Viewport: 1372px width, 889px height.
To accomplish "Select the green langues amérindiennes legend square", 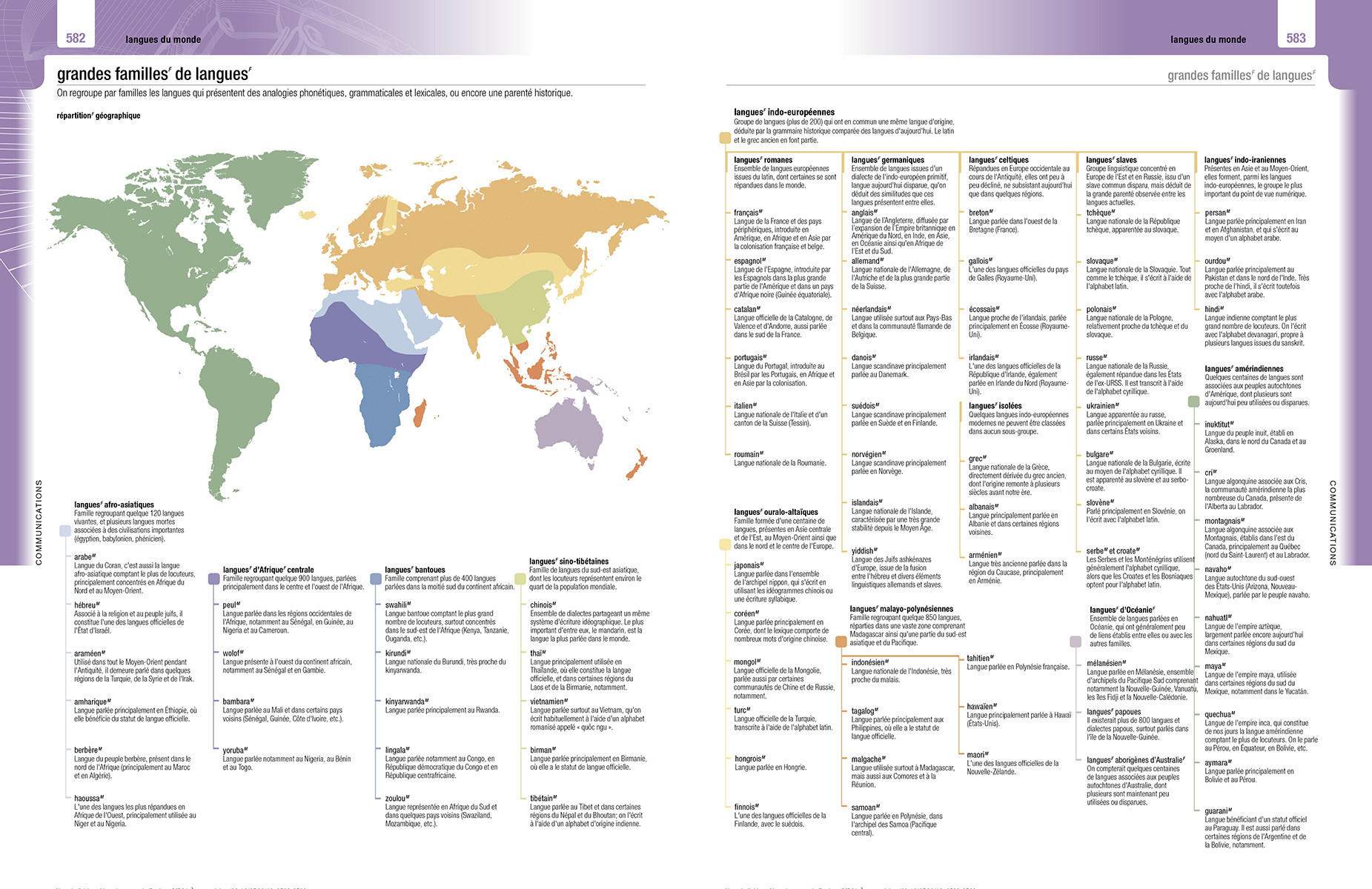I will click(x=1193, y=402).
